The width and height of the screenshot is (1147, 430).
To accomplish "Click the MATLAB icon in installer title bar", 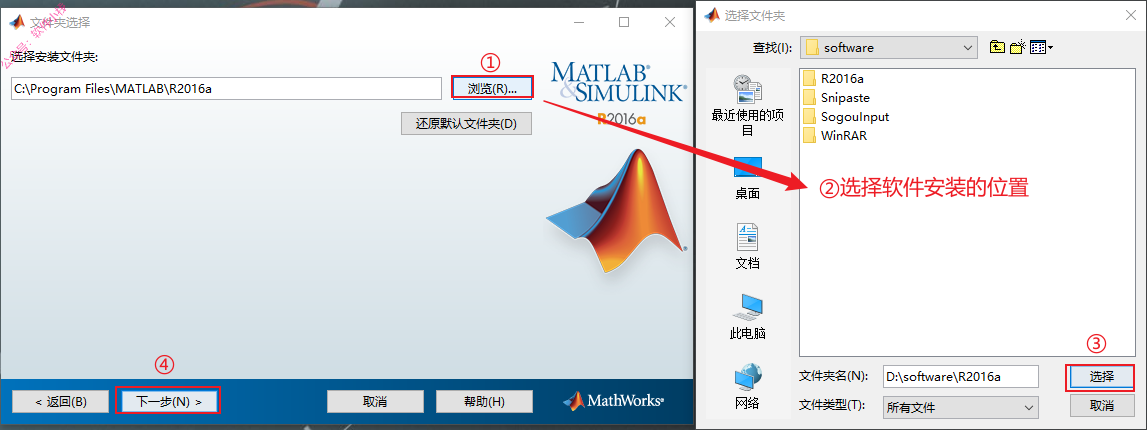I will point(16,23).
